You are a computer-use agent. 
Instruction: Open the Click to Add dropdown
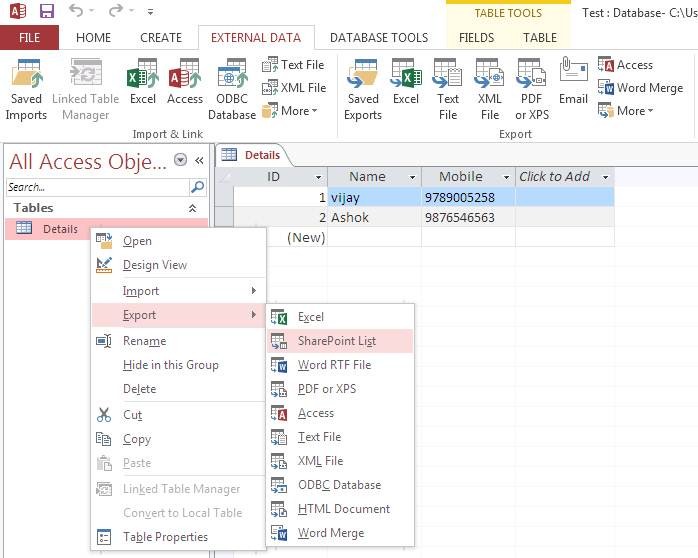click(605, 177)
